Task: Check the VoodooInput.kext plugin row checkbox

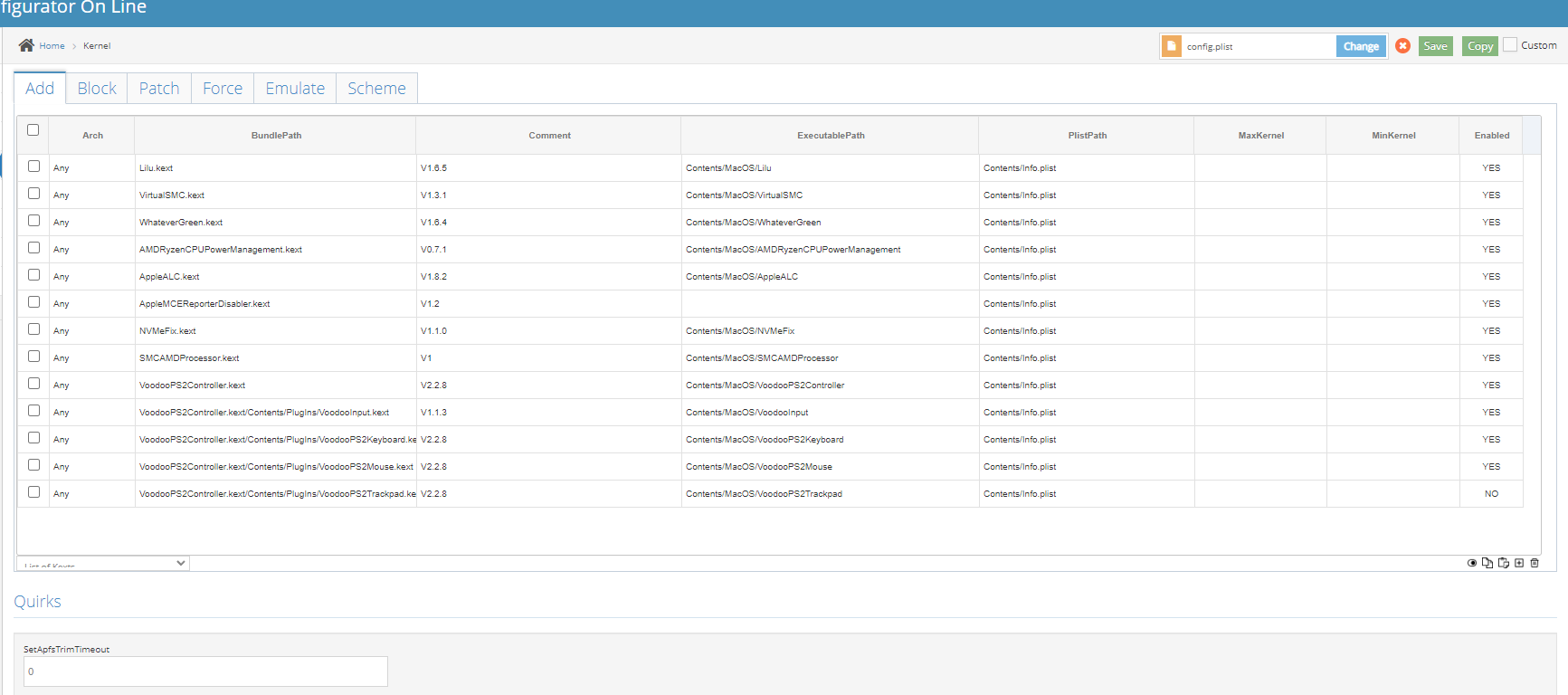Action: pyautogui.click(x=34, y=411)
